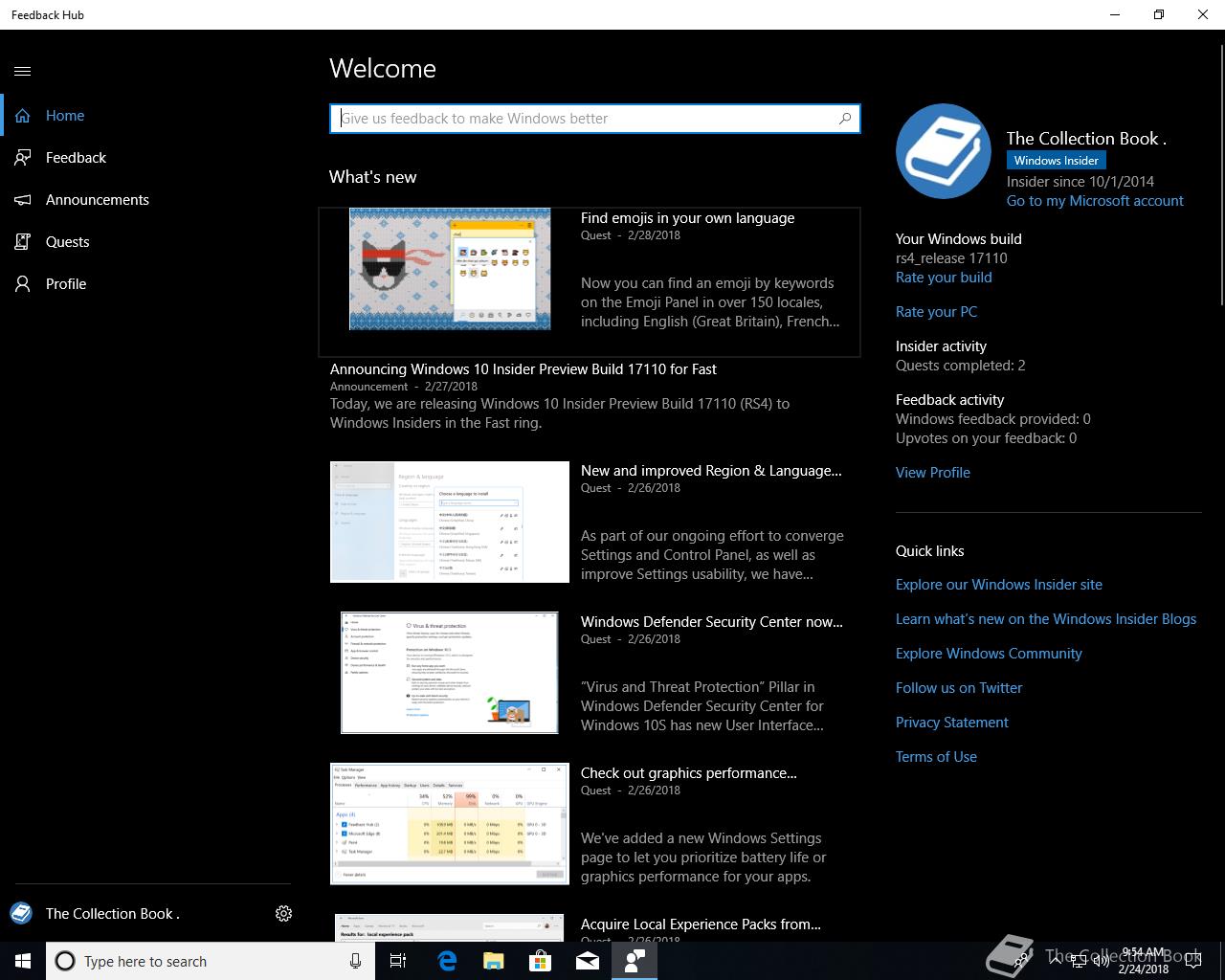Open Explore our Windows Insider site
This screenshot has height=980, width=1225.
point(999,585)
